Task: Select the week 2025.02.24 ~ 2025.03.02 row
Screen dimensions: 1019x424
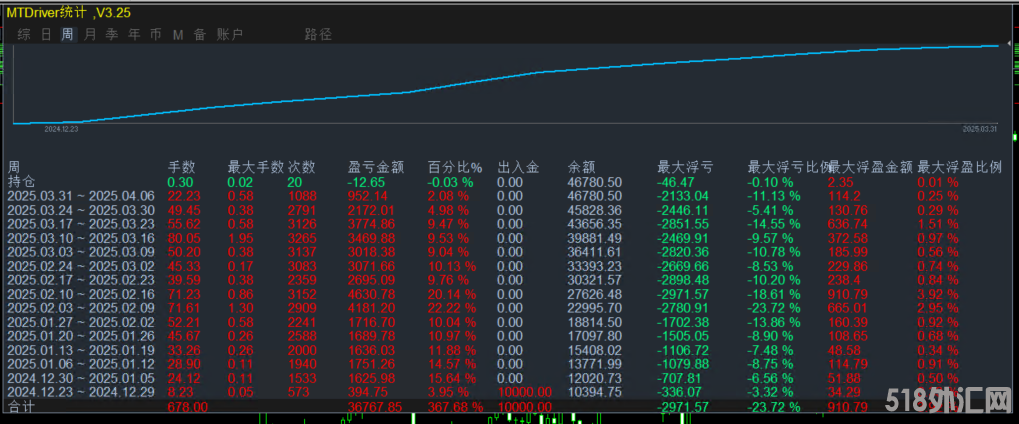Action: [509, 266]
